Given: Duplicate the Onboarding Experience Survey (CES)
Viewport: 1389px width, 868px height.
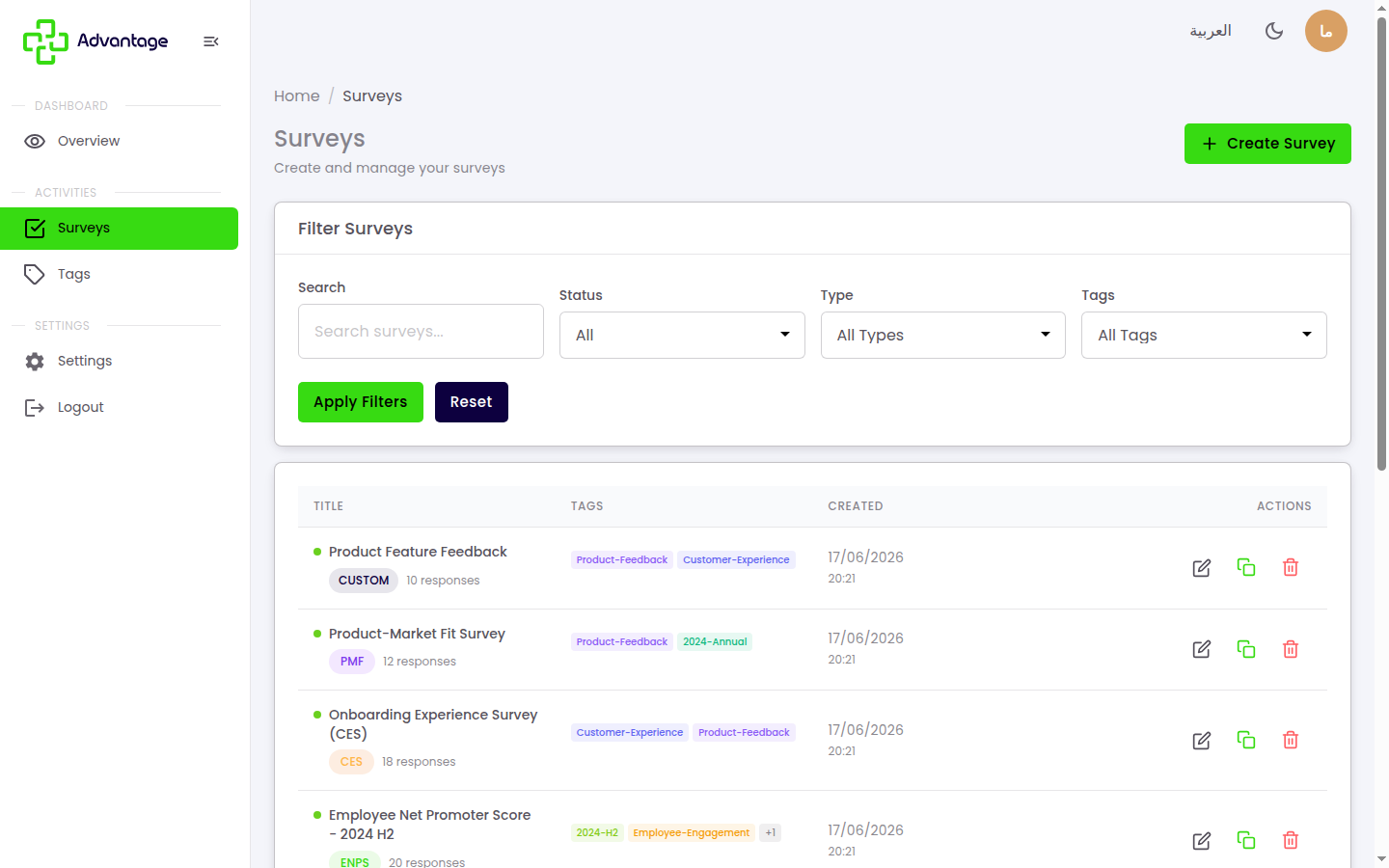Looking at the screenshot, I should click(1246, 740).
